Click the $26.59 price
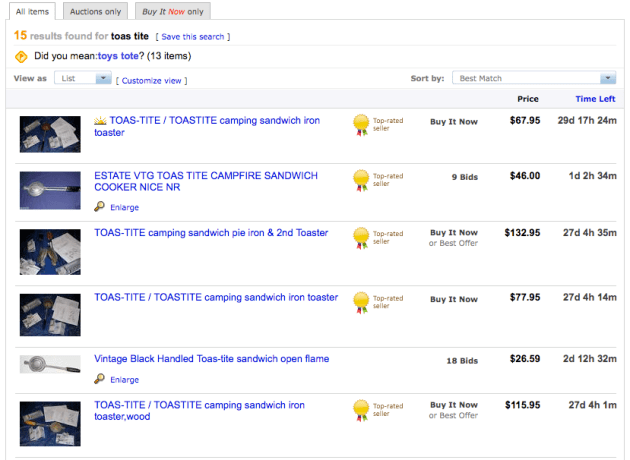630x460 pixels. click(x=525, y=359)
